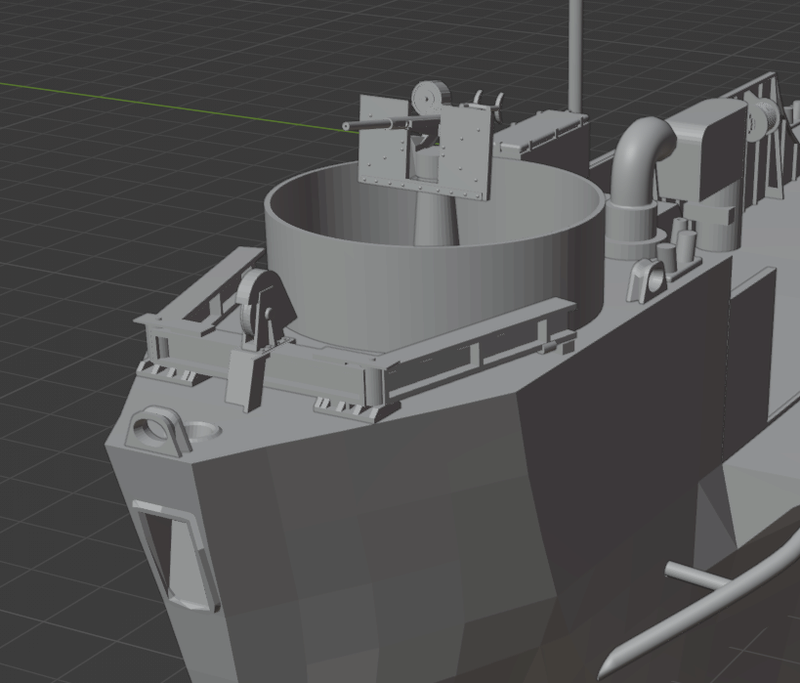Select the conical gun pedestal
800x683 pixels.
(436, 219)
